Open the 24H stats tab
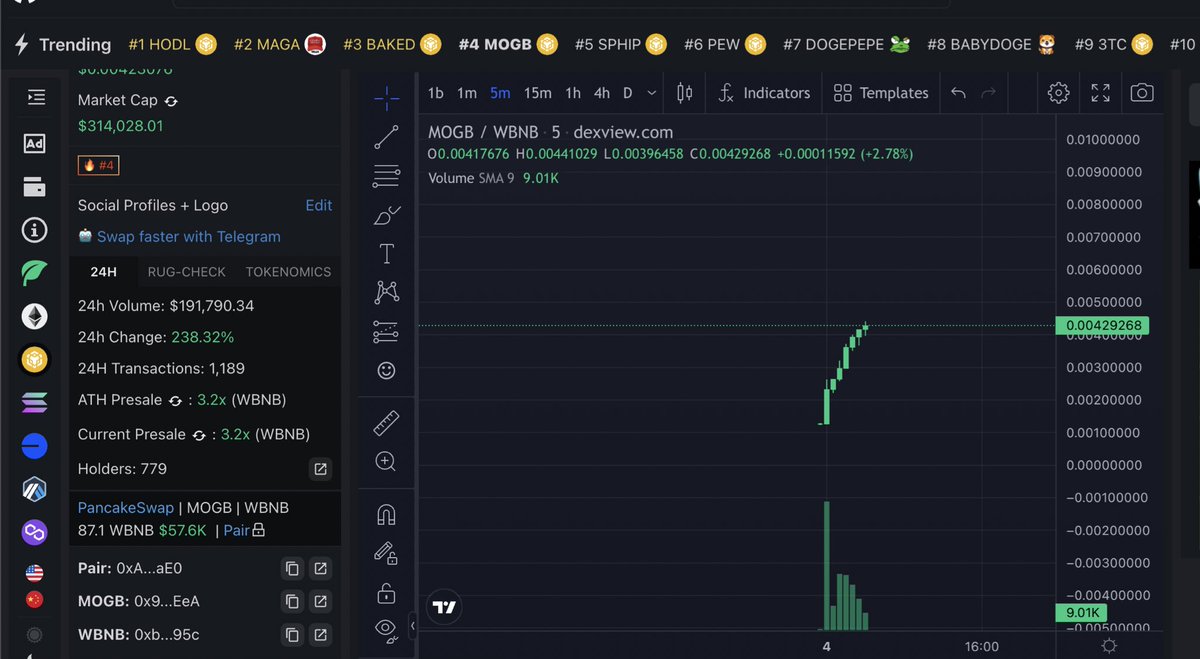 [x=104, y=272]
